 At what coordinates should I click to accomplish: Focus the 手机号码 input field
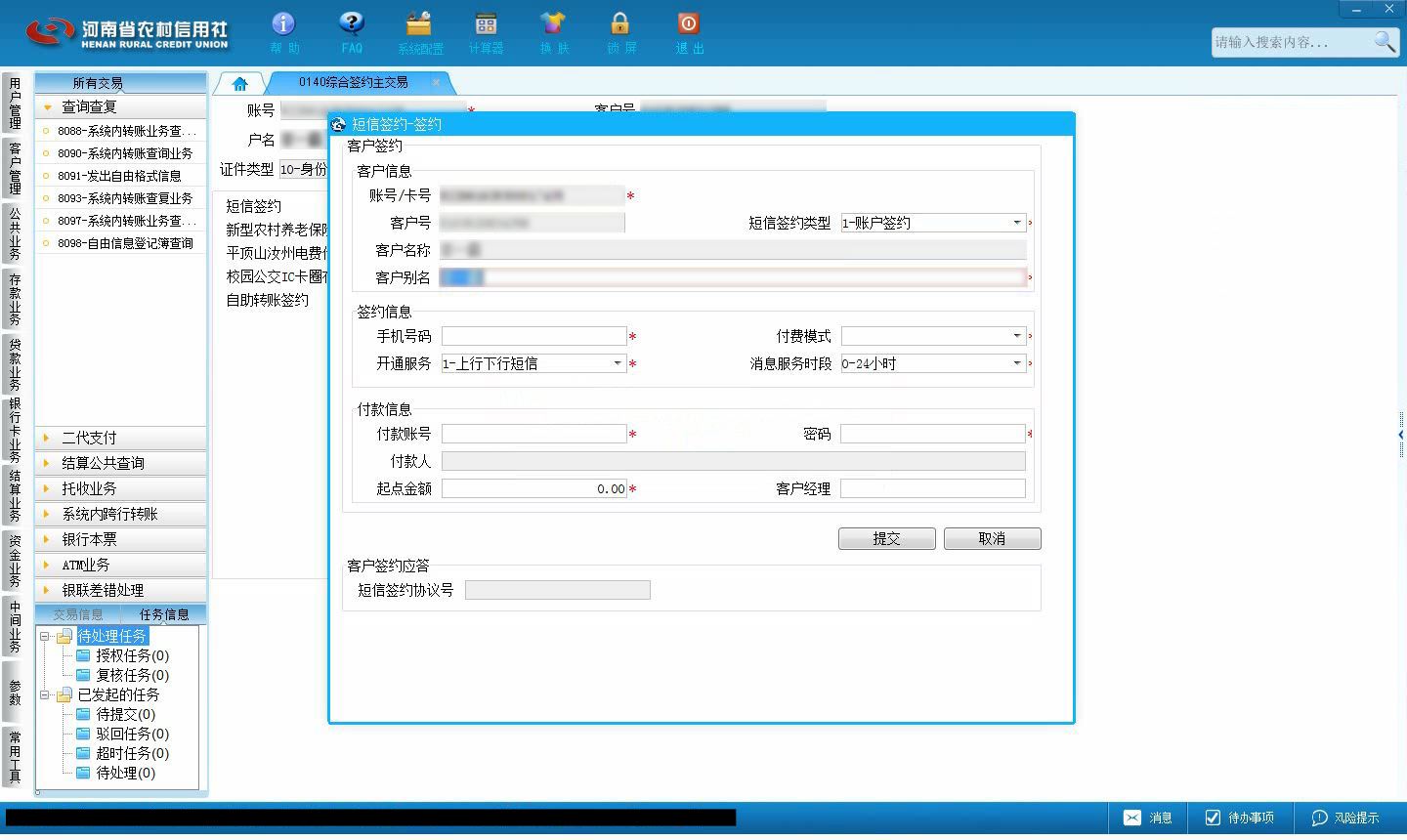[533, 336]
